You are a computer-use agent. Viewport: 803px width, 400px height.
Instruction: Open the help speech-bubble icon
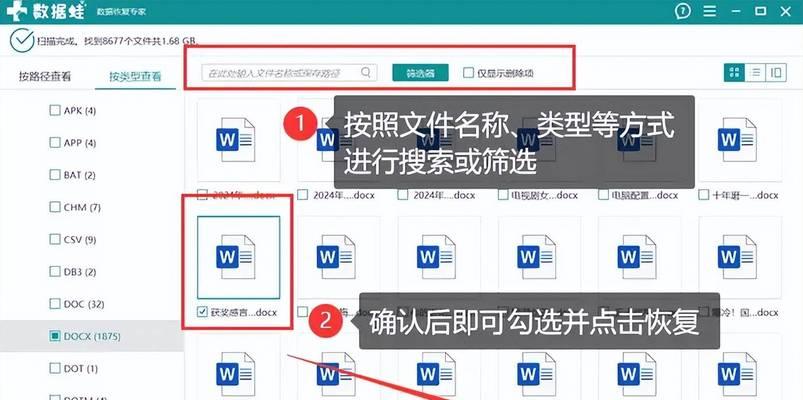click(683, 11)
